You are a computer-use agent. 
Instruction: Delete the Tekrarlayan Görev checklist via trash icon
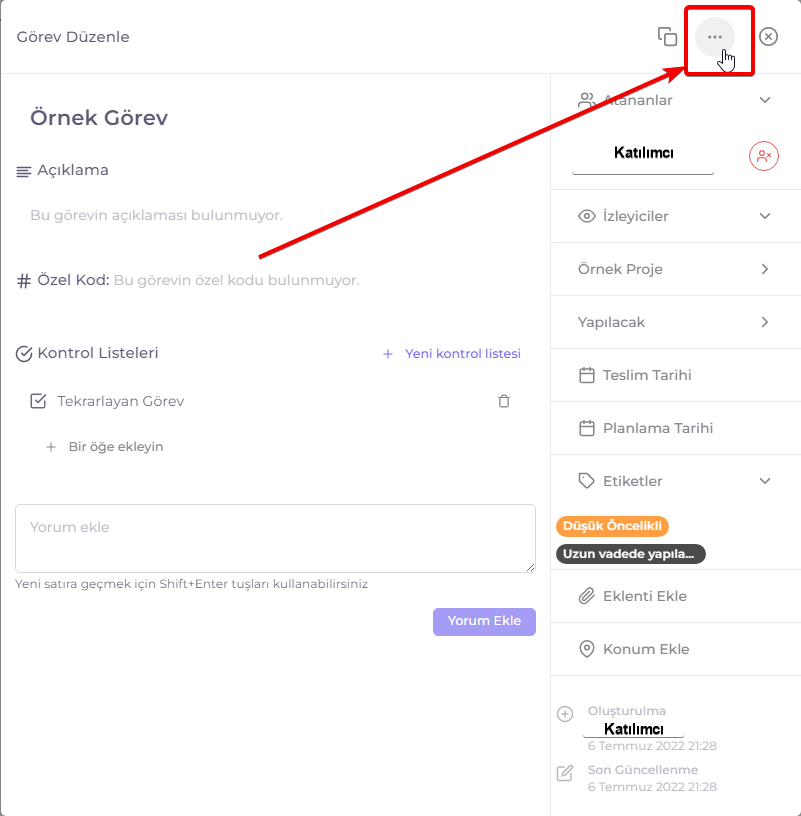504,401
